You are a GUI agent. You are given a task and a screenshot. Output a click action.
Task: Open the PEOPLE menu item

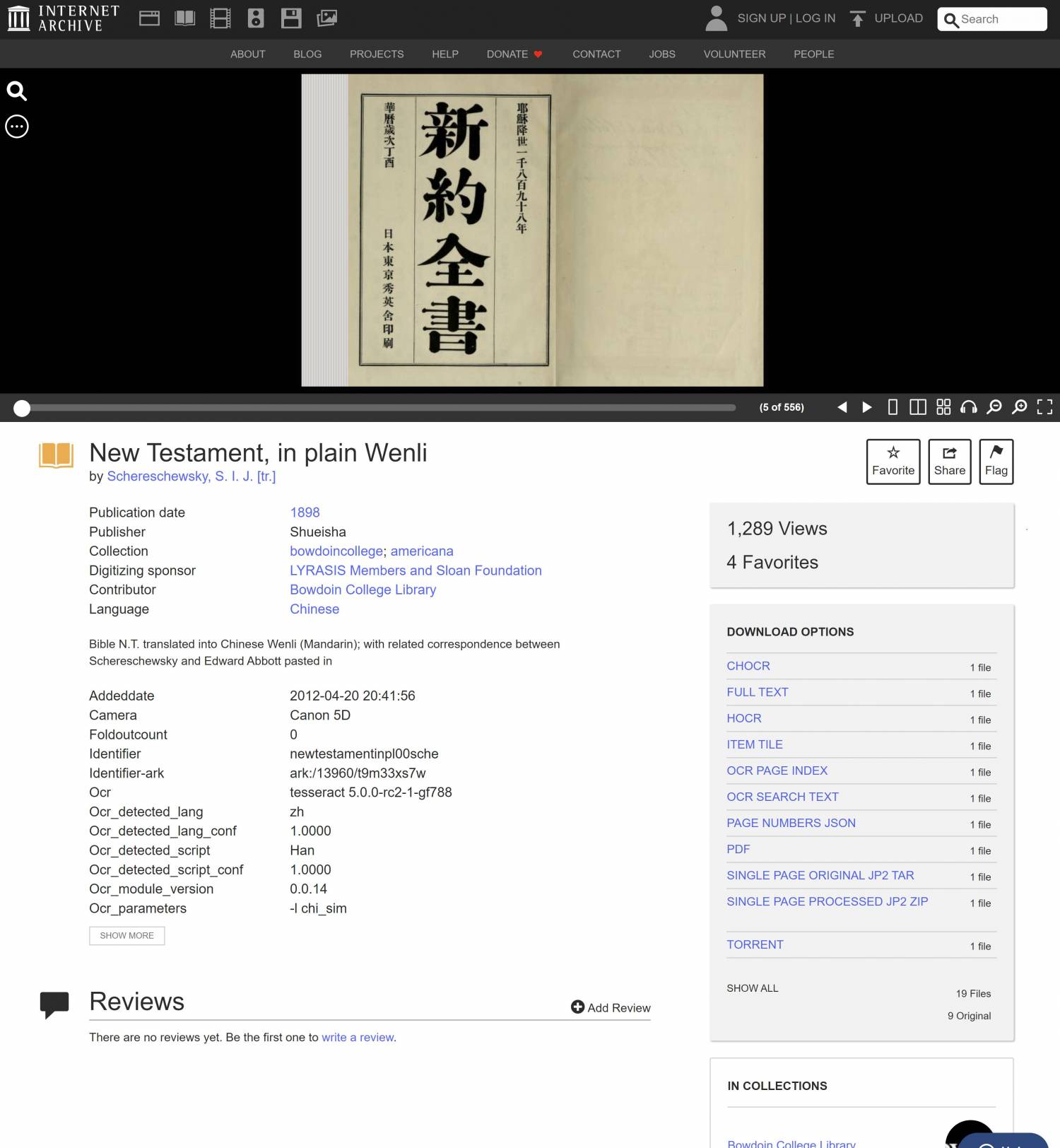click(x=814, y=54)
